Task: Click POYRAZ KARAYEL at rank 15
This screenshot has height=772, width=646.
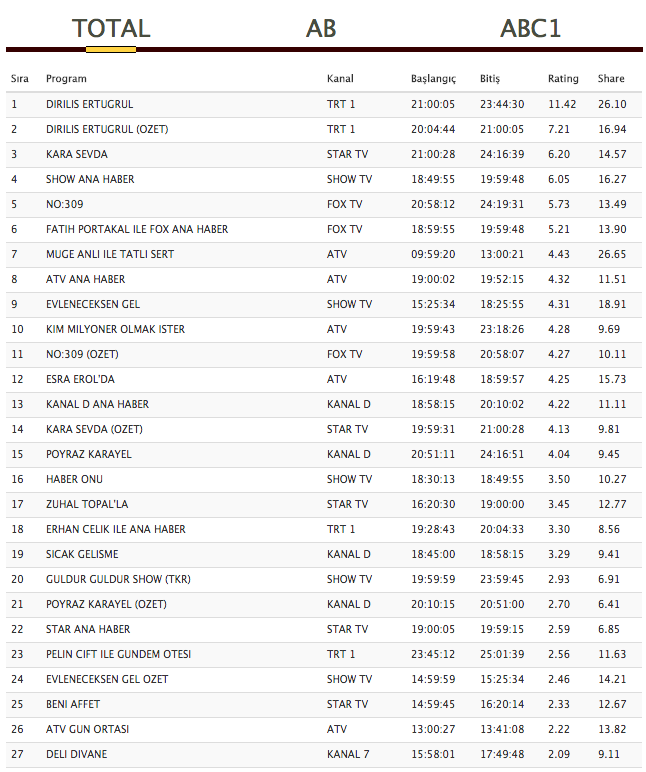Action: coord(89,454)
